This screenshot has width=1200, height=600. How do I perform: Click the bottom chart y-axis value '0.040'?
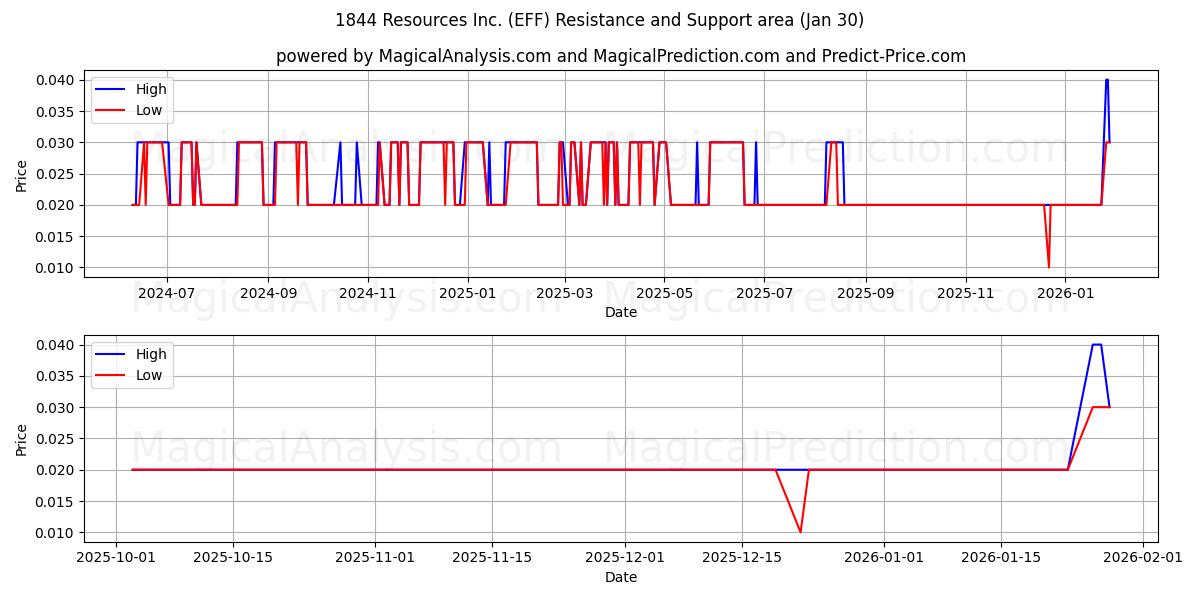(x=56, y=345)
